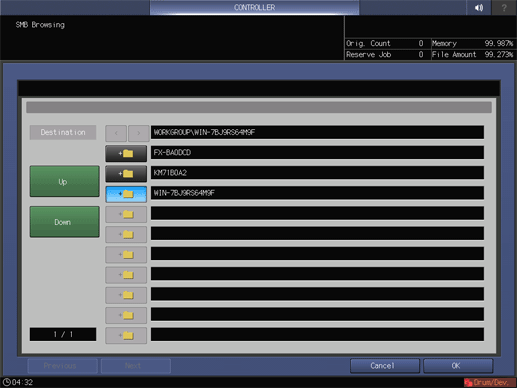This screenshot has width=517, height=388.
Task: Select the FX-BA0DCD entry row
Action: tap(317, 152)
